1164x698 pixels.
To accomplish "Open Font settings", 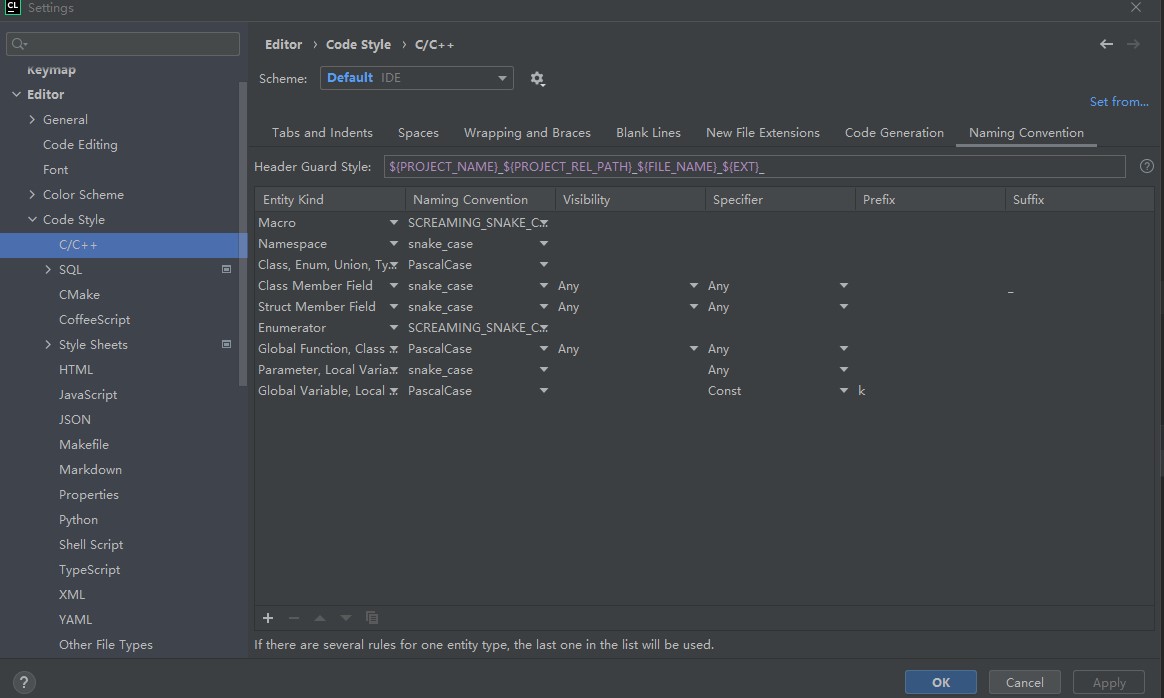I will point(56,170).
